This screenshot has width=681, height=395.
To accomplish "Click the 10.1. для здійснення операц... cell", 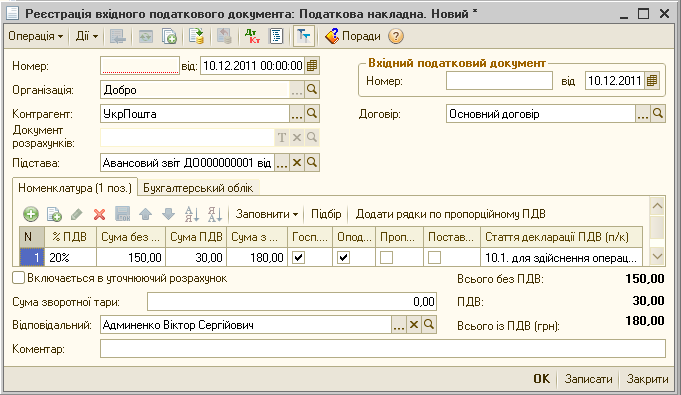I will 561,258.
